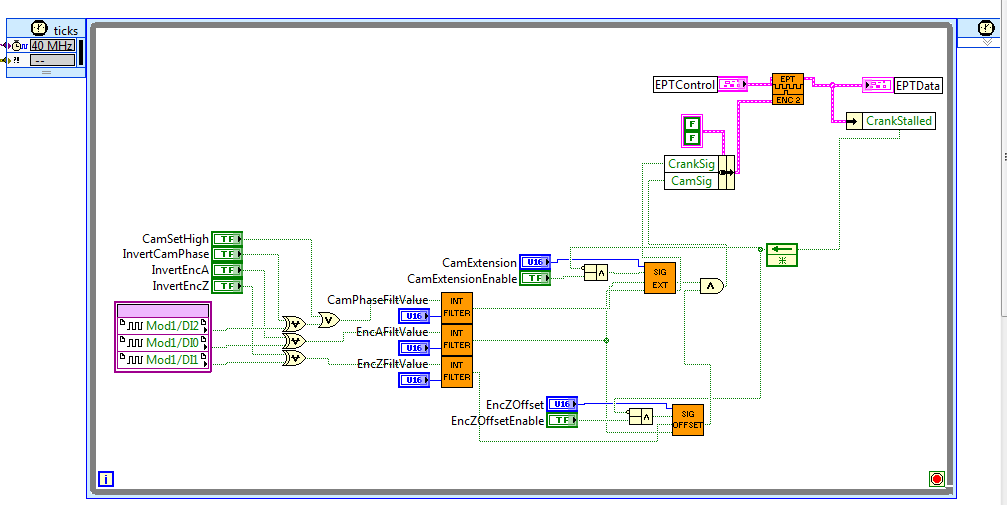Click the EPTControl cluster terminal
Screen dimensions: 1007x505
pos(733,84)
